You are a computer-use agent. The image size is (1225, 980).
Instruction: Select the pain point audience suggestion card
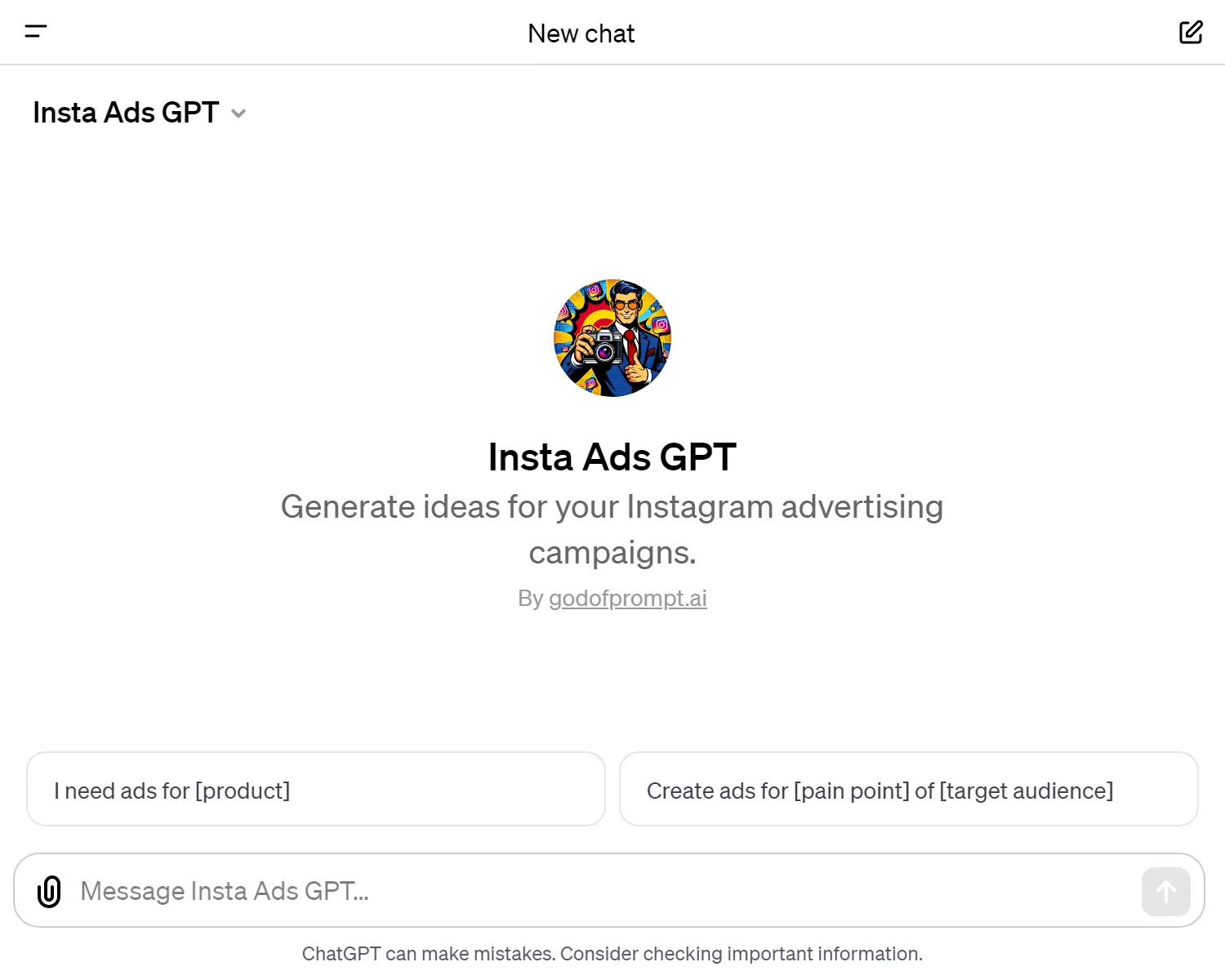pos(908,789)
